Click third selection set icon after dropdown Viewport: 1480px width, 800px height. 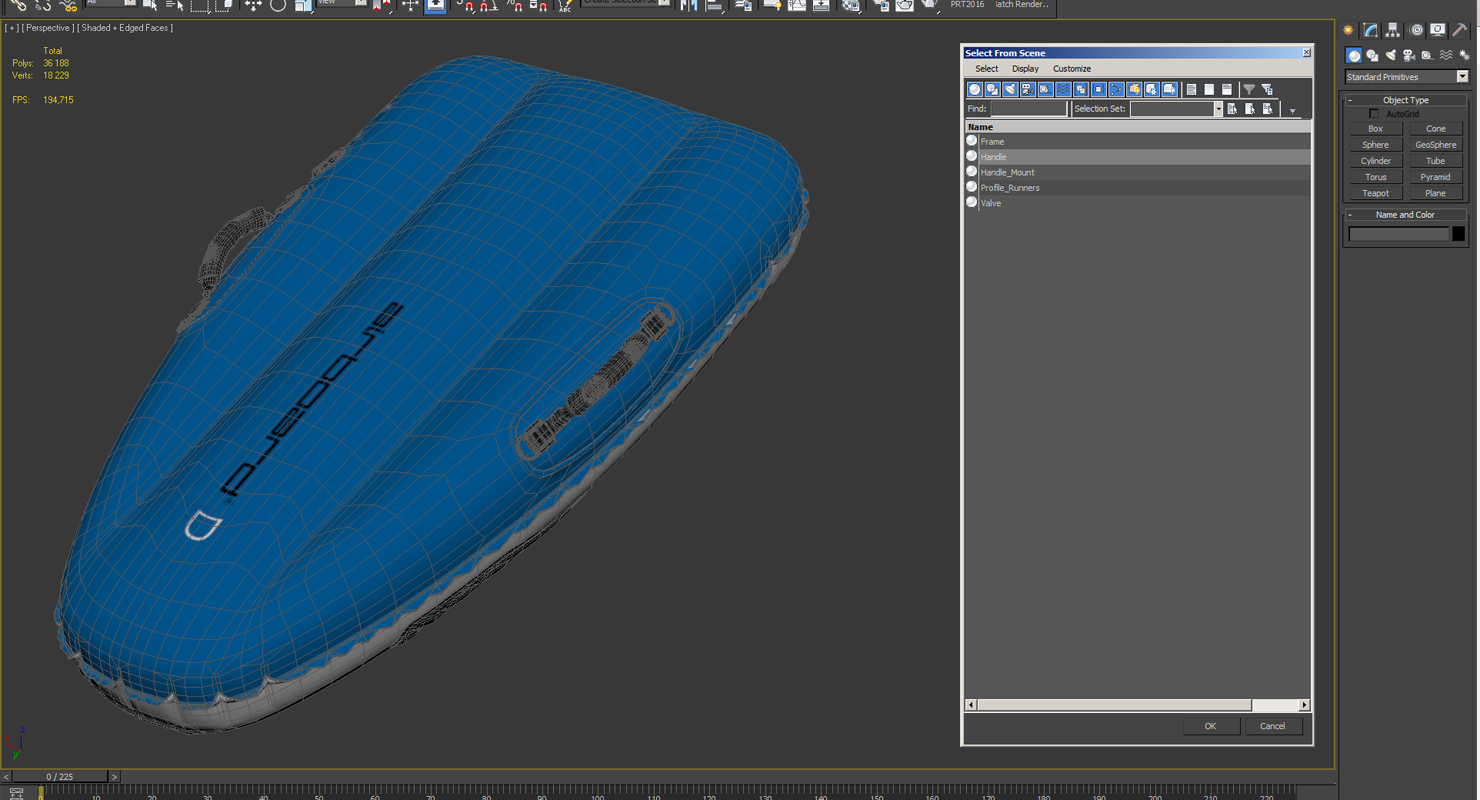coord(1268,109)
